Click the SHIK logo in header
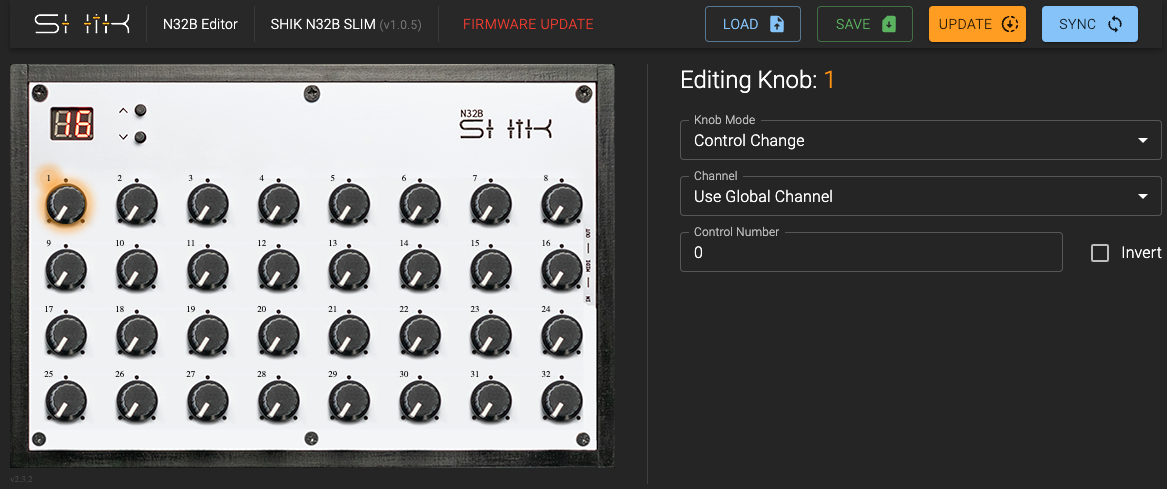 82,24
